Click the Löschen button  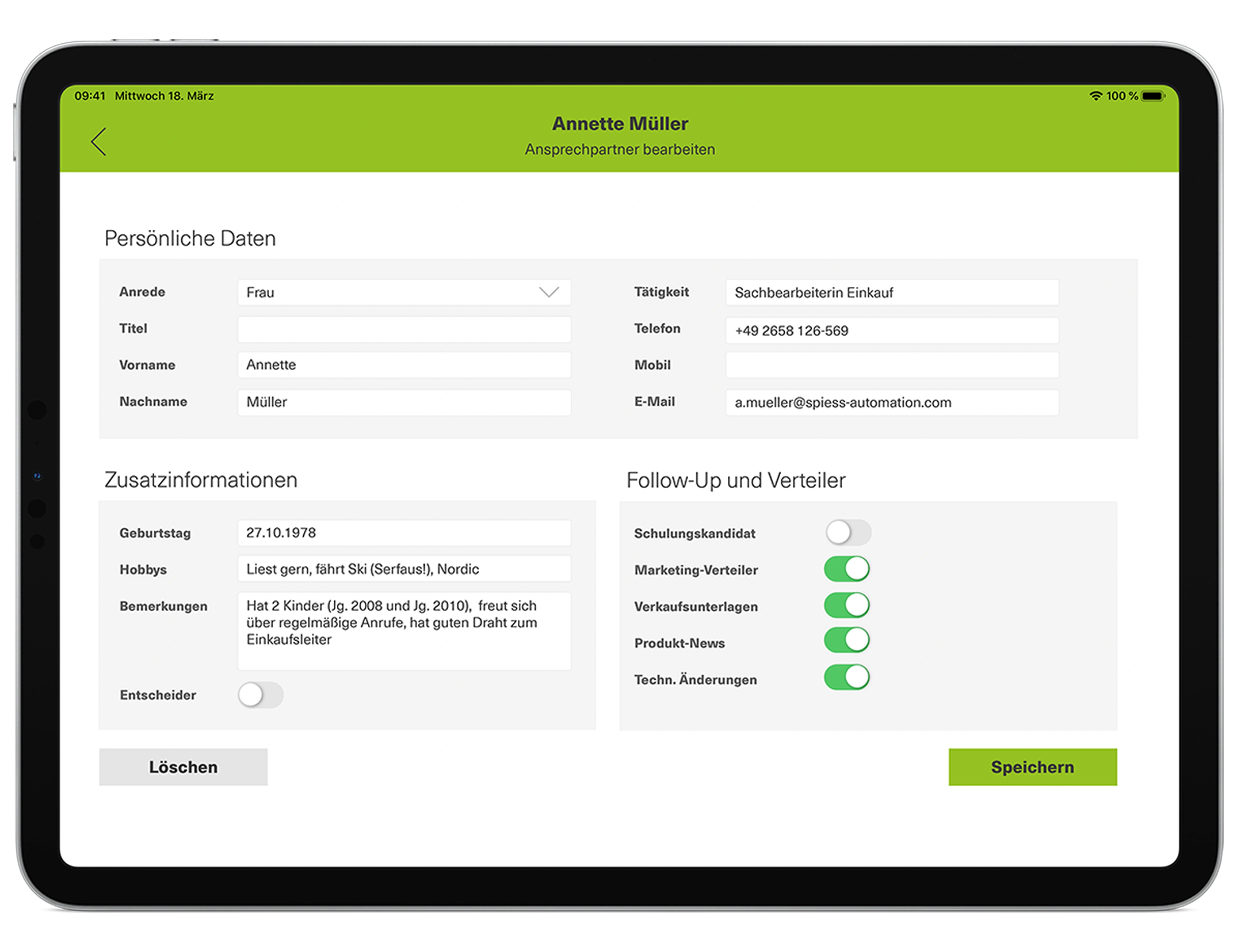[x=183, y=767]
